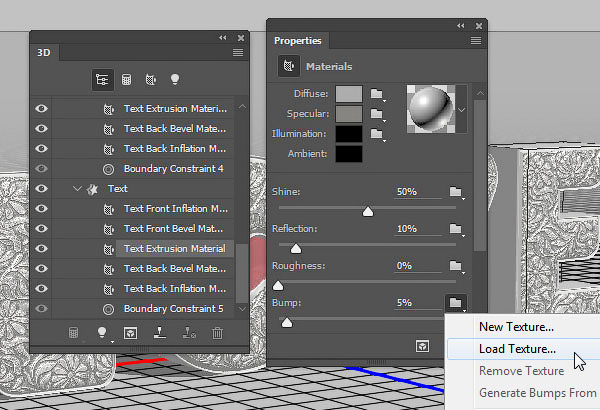The height and width of the screenshot is (410, 600).
Task: Select the Properties tab
Action: (298, 41)
